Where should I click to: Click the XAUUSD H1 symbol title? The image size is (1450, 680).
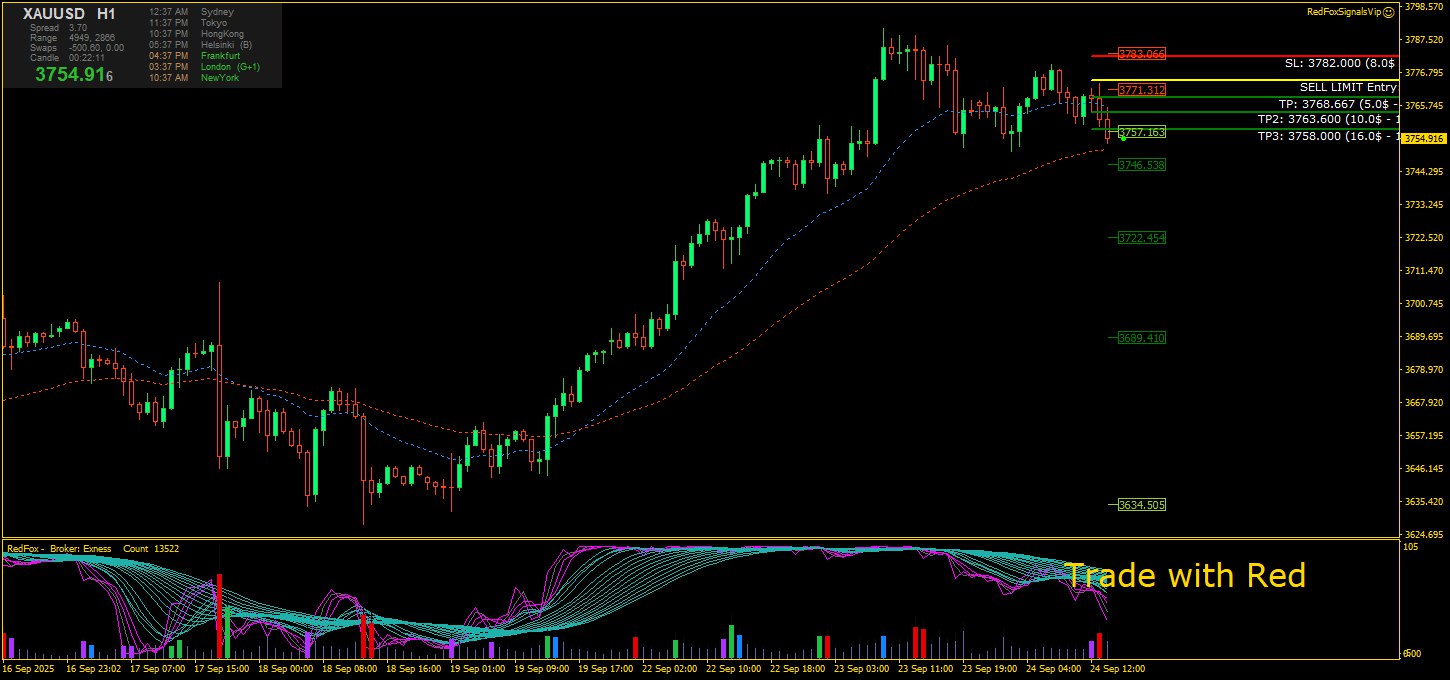click(x=69, y=14)
